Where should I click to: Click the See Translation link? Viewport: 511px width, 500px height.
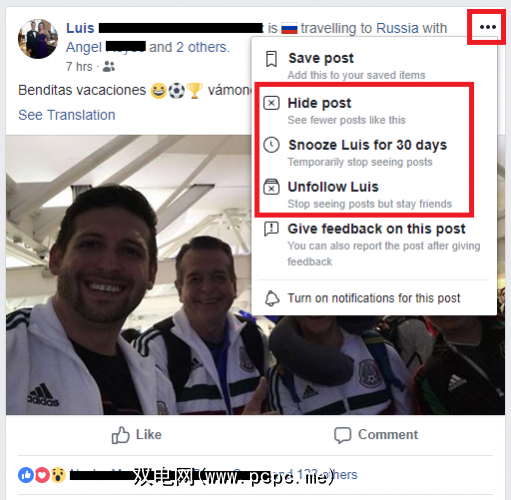point(67,115)
